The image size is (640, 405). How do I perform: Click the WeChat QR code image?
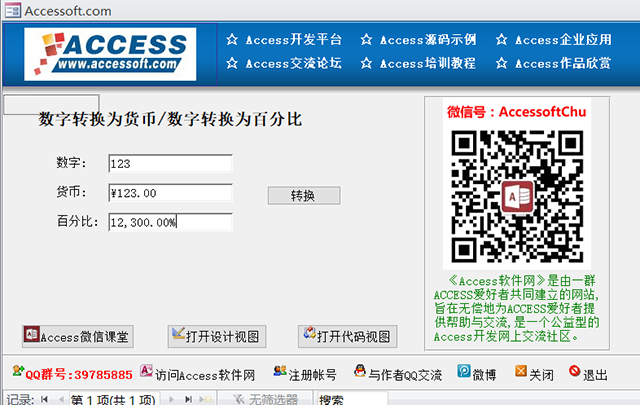517,196
